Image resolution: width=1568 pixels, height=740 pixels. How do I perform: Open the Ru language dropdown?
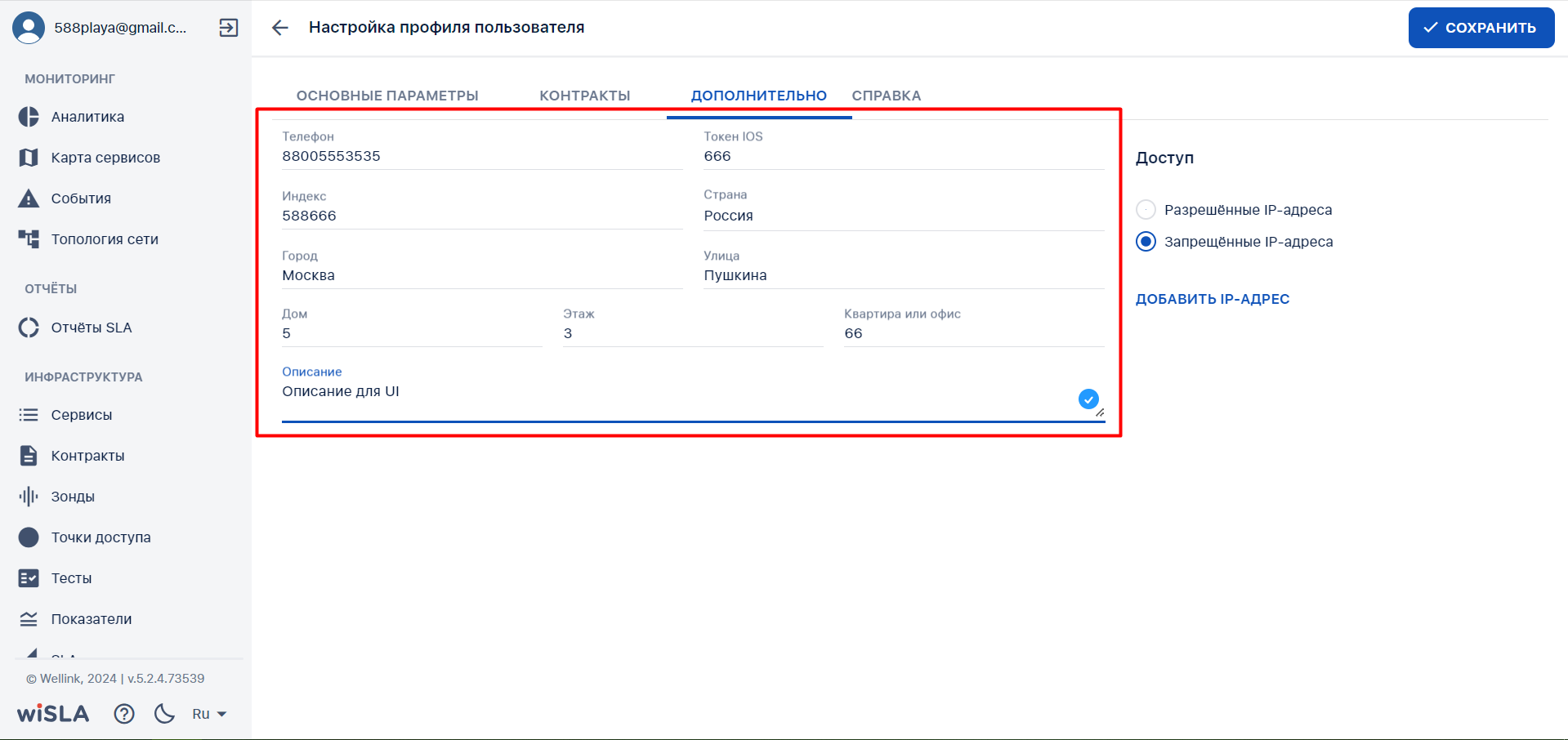[209, 714]
